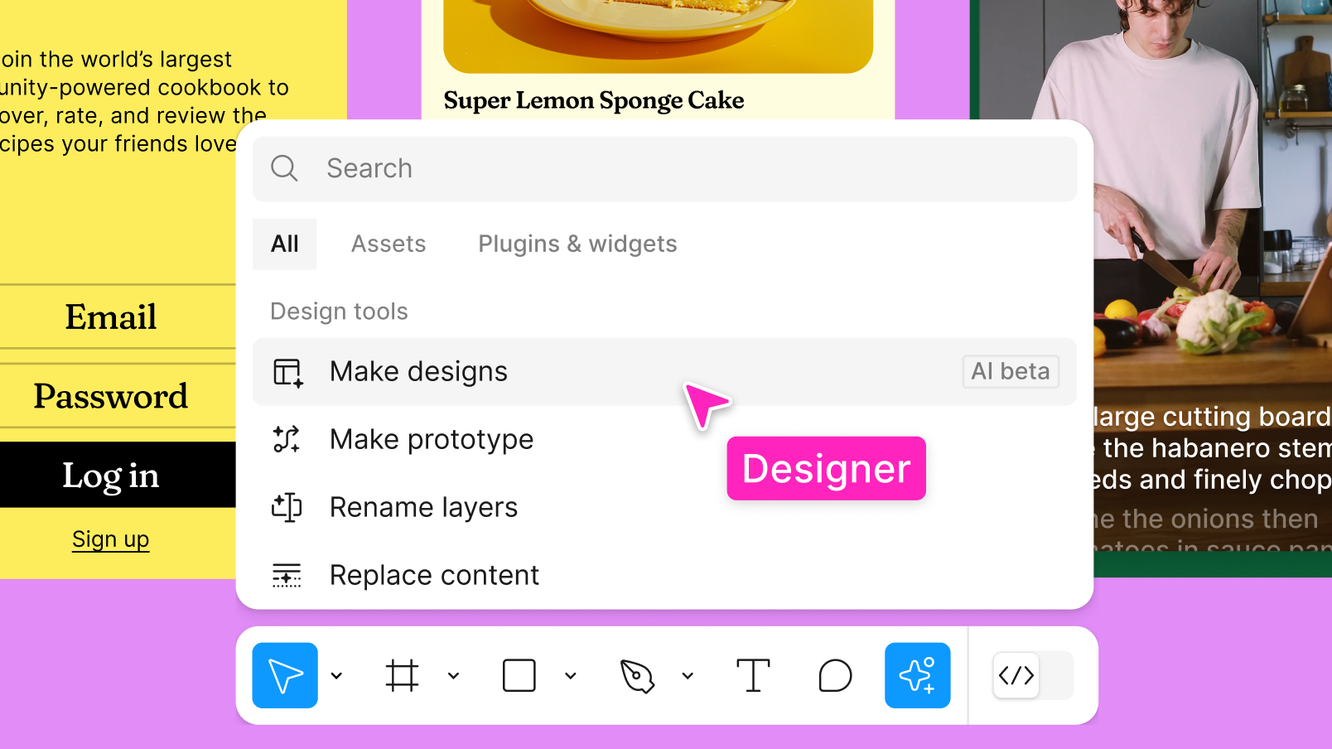Click the Rename layers icon
The height and width of the screenshot is (749, 1332).
287,508
